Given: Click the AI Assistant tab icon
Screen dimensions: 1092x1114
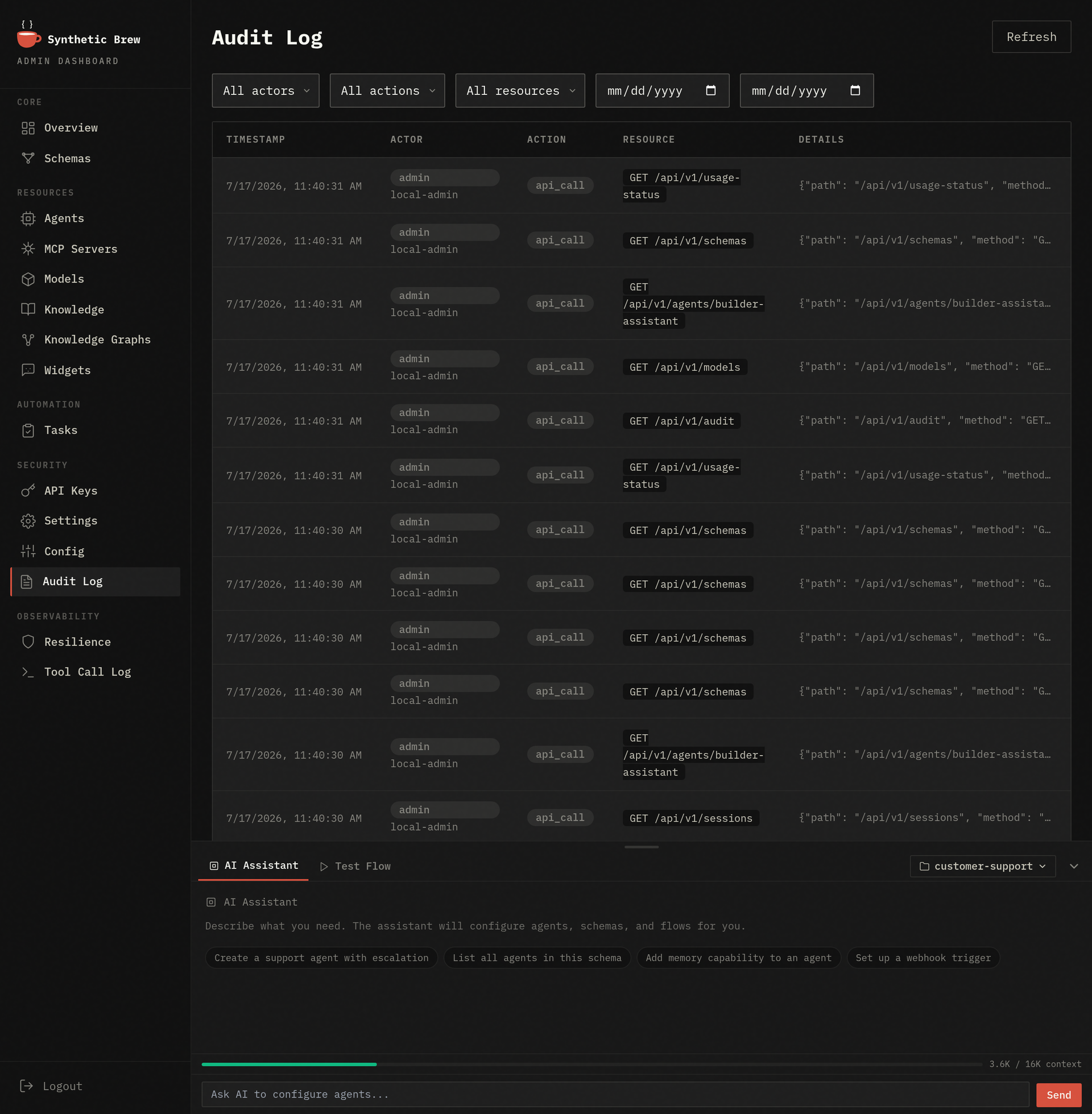Looking at the screenshot, I should point(214,865).
